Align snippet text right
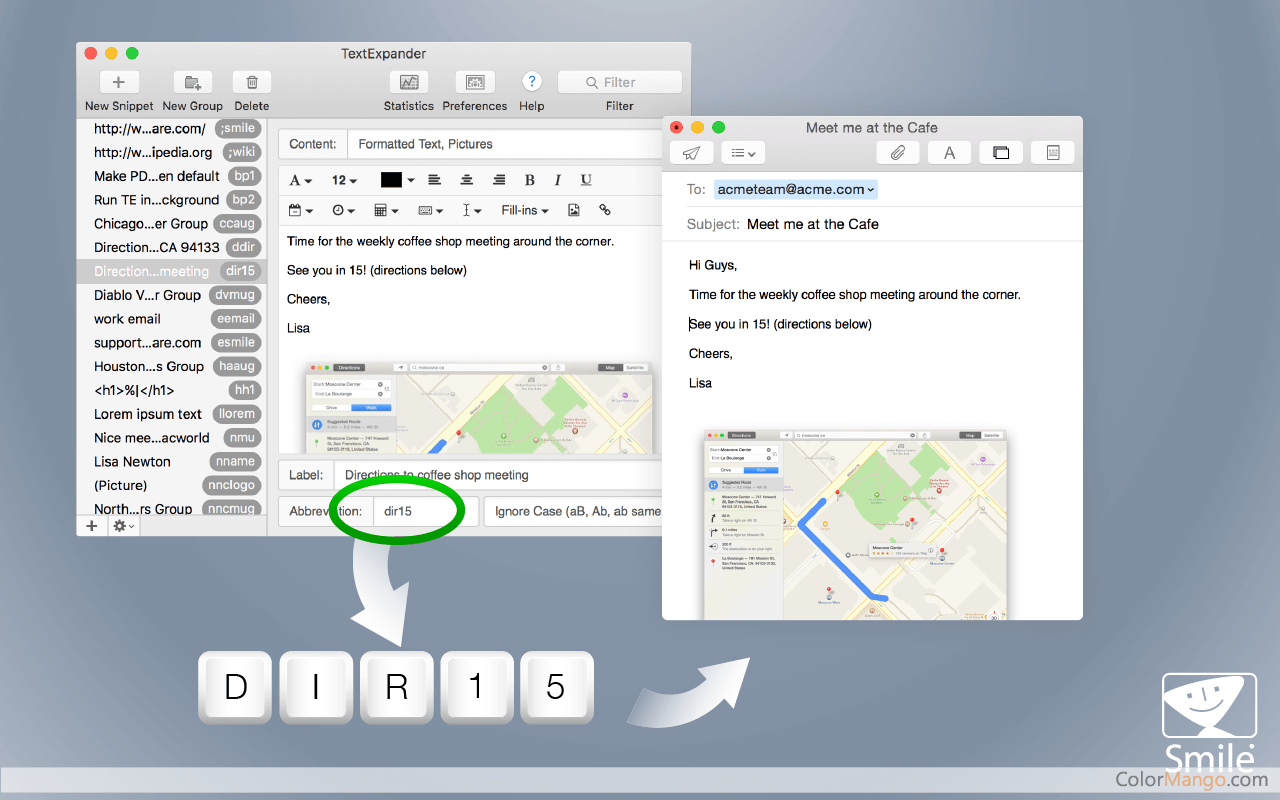The image size is (1280, 800). (499, 180)
